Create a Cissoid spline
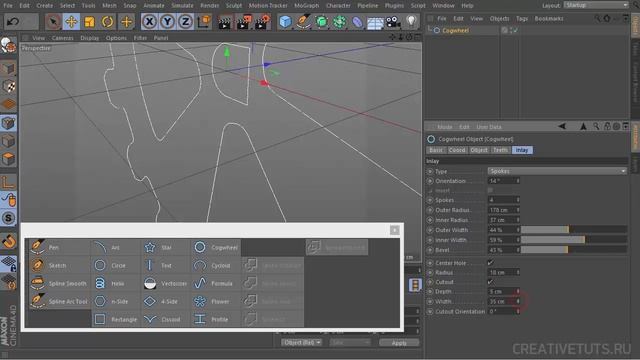640x360 pixels. pos(166,319)
